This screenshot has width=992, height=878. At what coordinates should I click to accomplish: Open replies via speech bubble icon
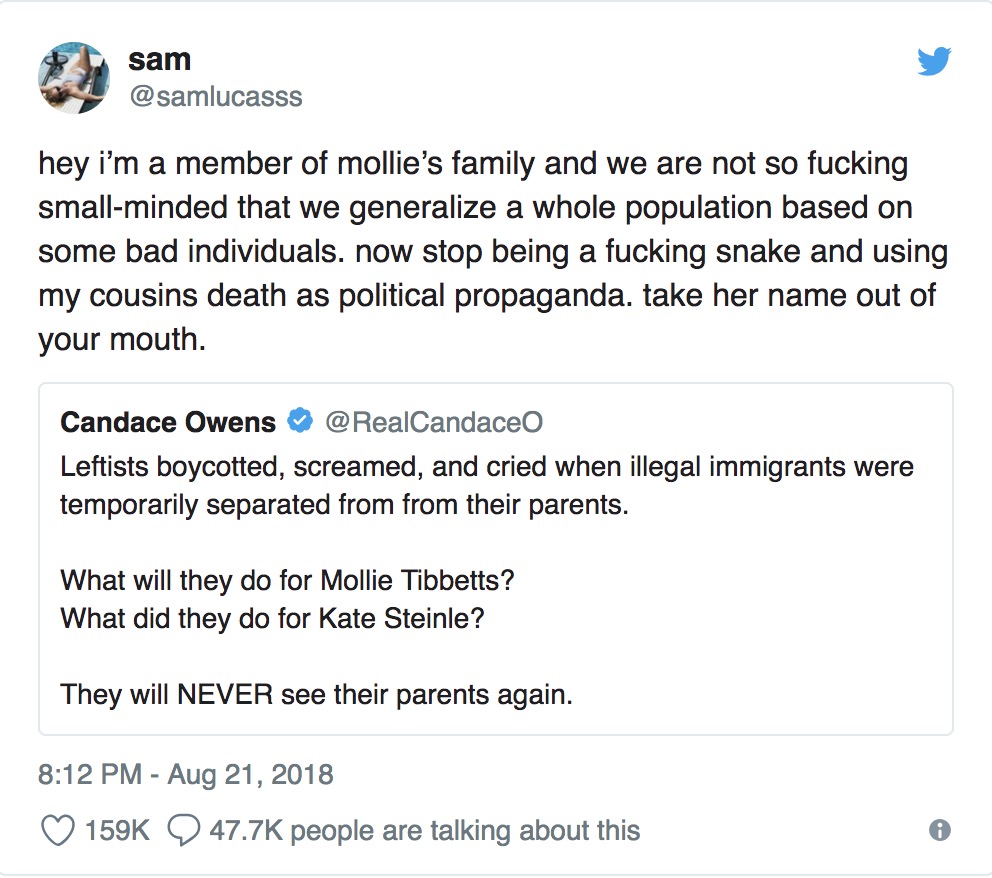pyautogui.click(x=183, y=831)
